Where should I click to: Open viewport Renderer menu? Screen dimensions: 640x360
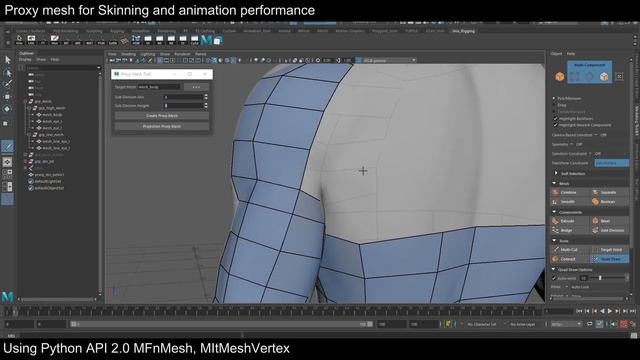(182, 54)
